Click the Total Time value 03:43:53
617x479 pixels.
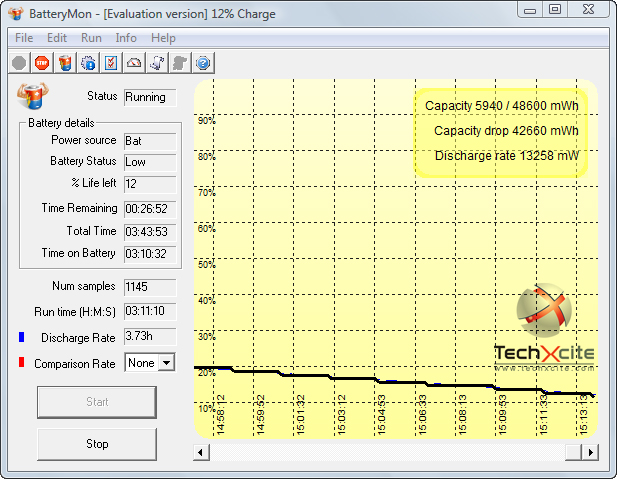pos(150,232)
